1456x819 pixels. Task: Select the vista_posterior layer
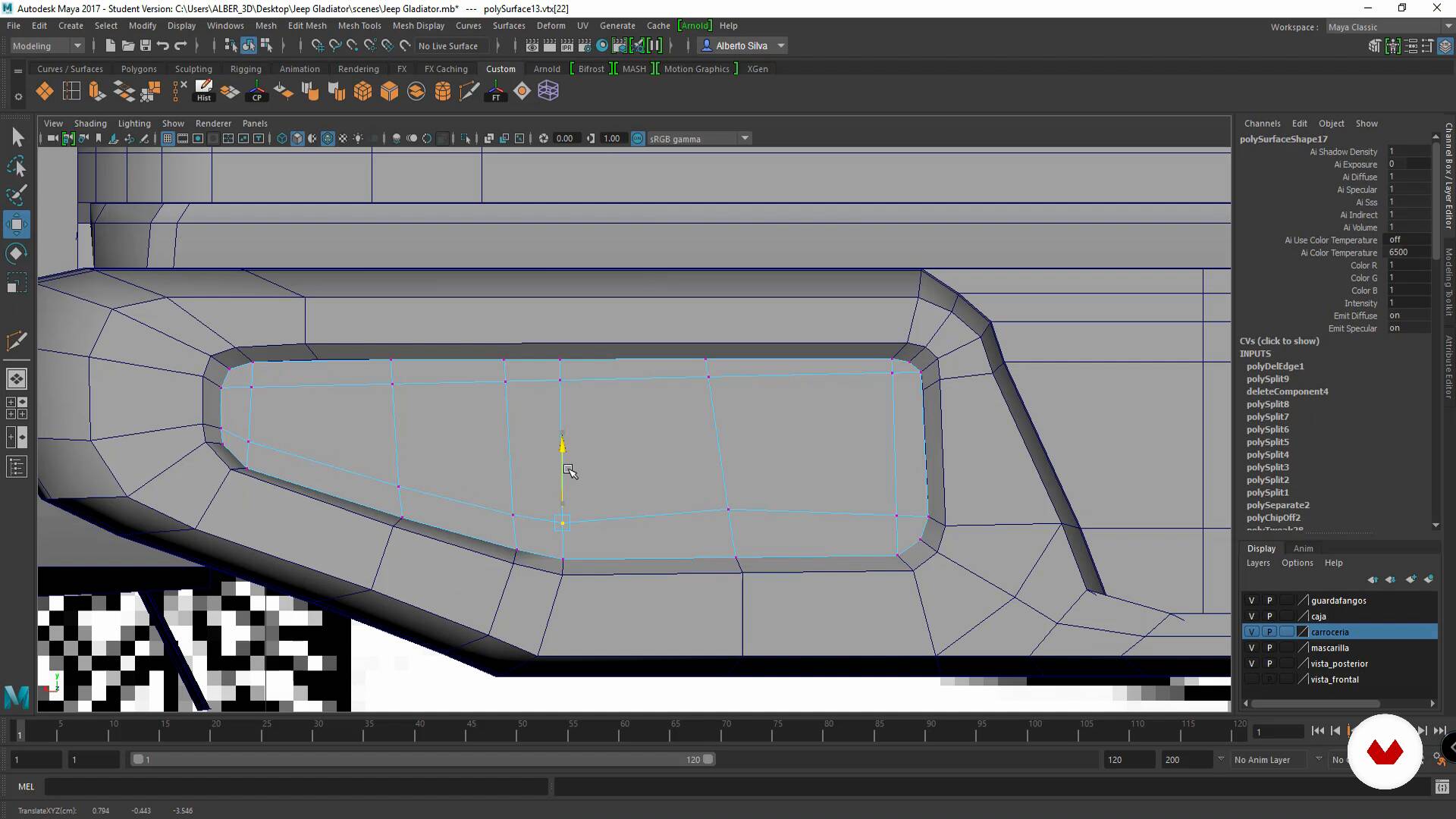pyautogui.click(x=1339, y=664)
